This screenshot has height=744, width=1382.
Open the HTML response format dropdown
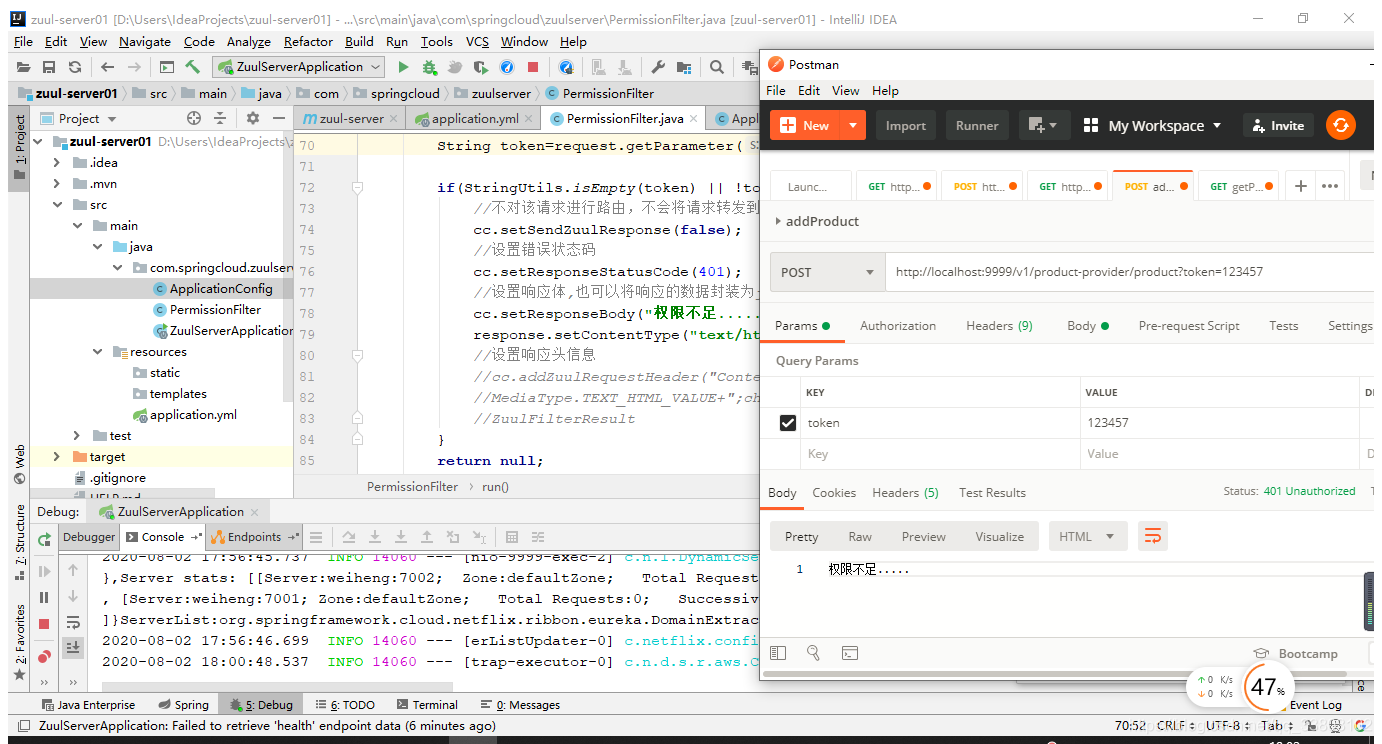(1087, 536)
